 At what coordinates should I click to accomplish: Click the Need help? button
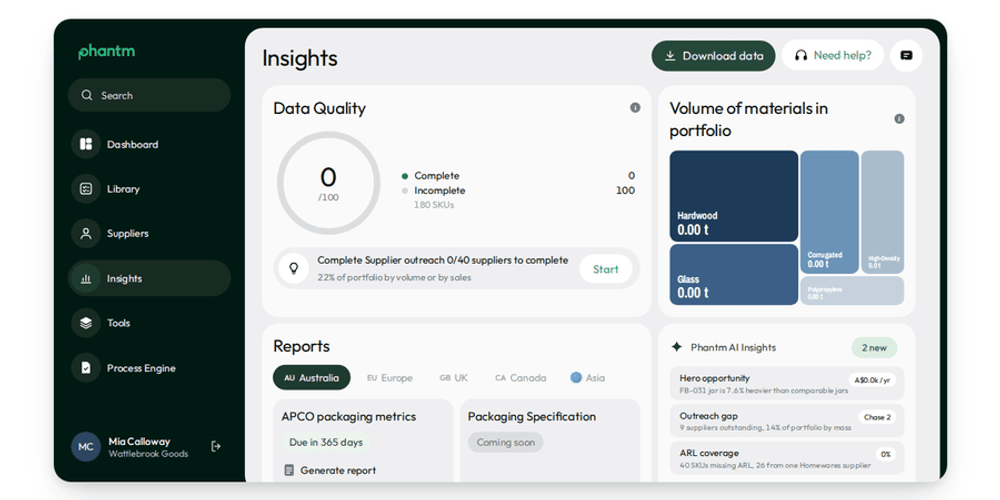(833, 55)
